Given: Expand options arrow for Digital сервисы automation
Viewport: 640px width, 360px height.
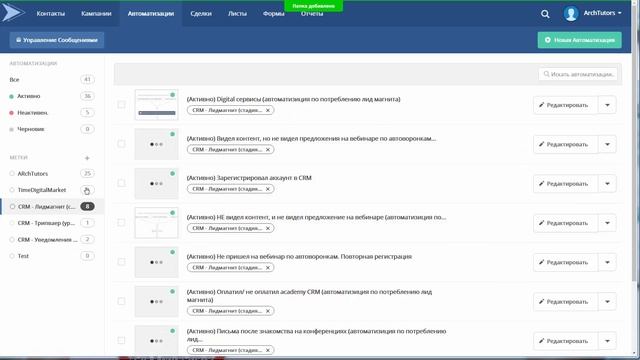Looking at the screenshot, I should pos(607,105).
